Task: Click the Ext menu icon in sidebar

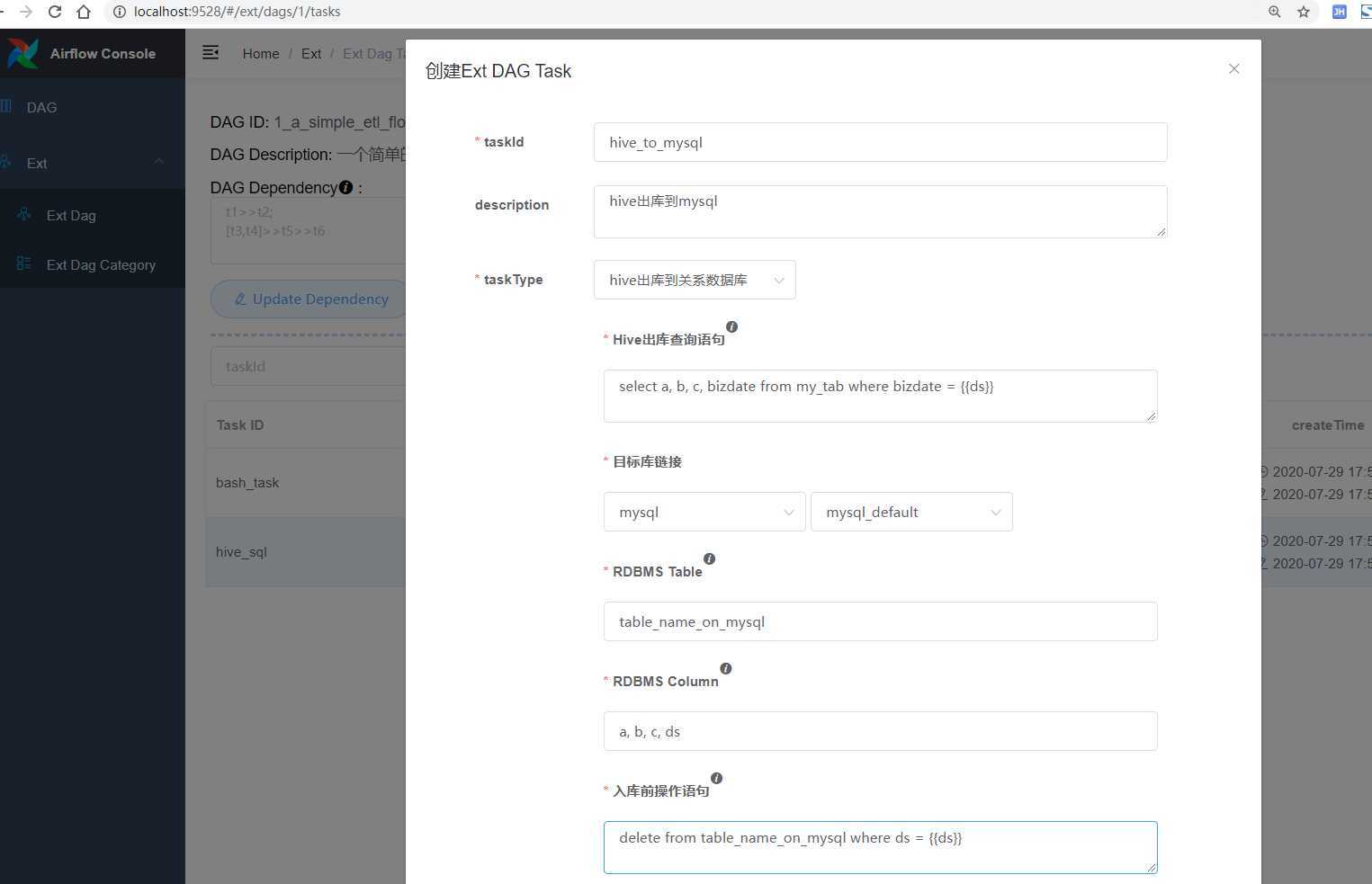Action: click(x=6, y=162)
